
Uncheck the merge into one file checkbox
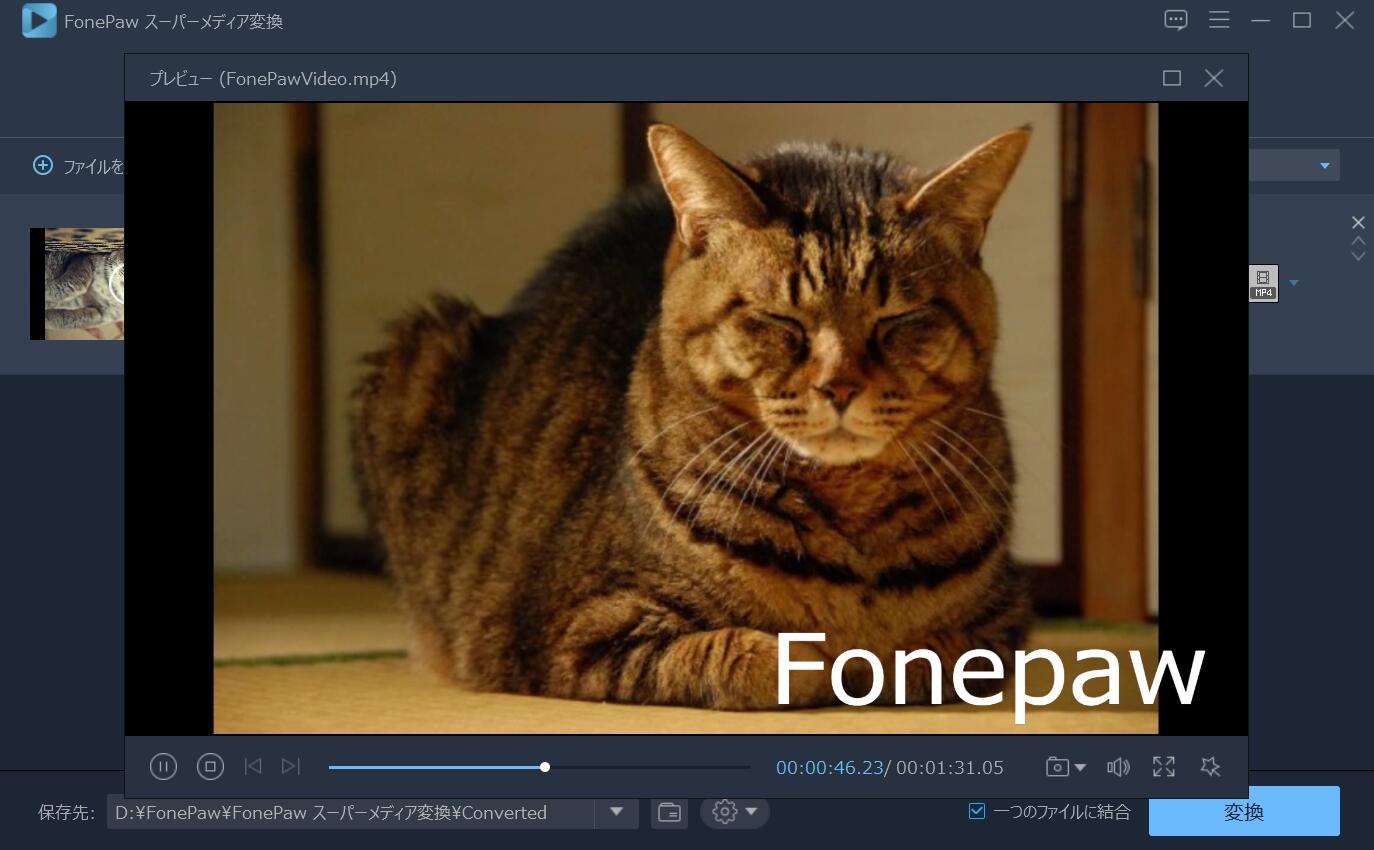(977, 811)
